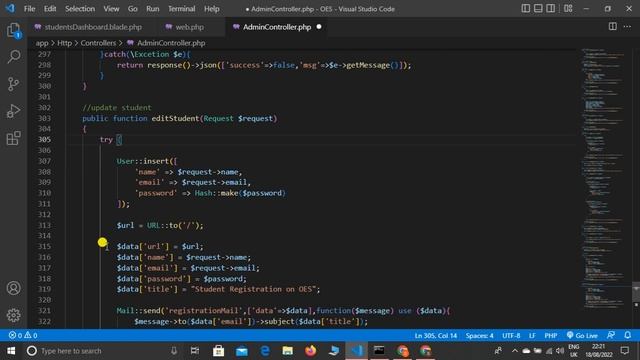Open the Explorer view in activity bar
Image resolution: width=640 pixels, height=360 pixels.
pyautogui.click(x=13, y=30)
